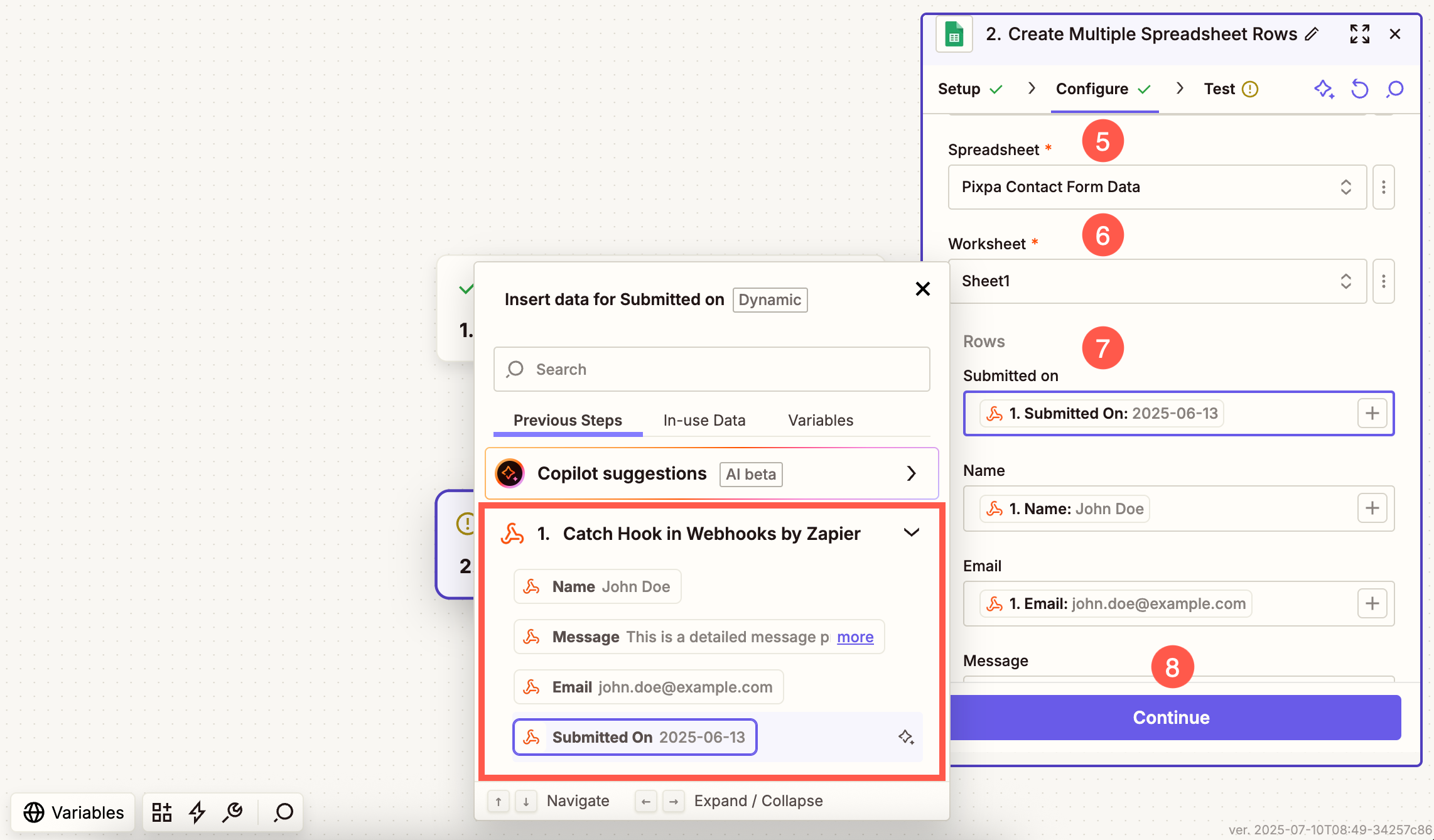Click plus button in Email field
This screenshot has height=840, width=1434.
coord(1372,603)
